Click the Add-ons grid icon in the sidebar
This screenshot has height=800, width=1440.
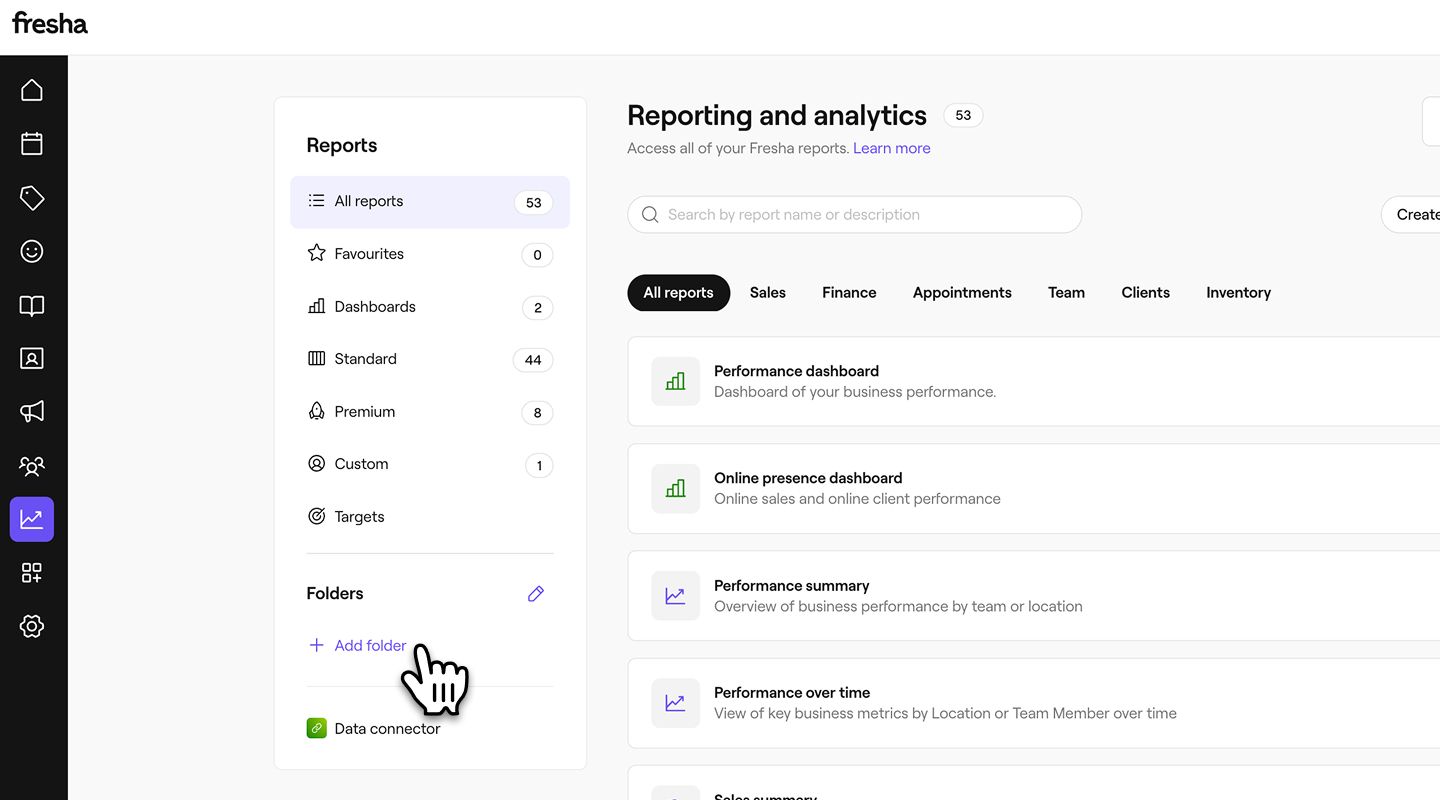pyautogui.click(x=32, y=573)
